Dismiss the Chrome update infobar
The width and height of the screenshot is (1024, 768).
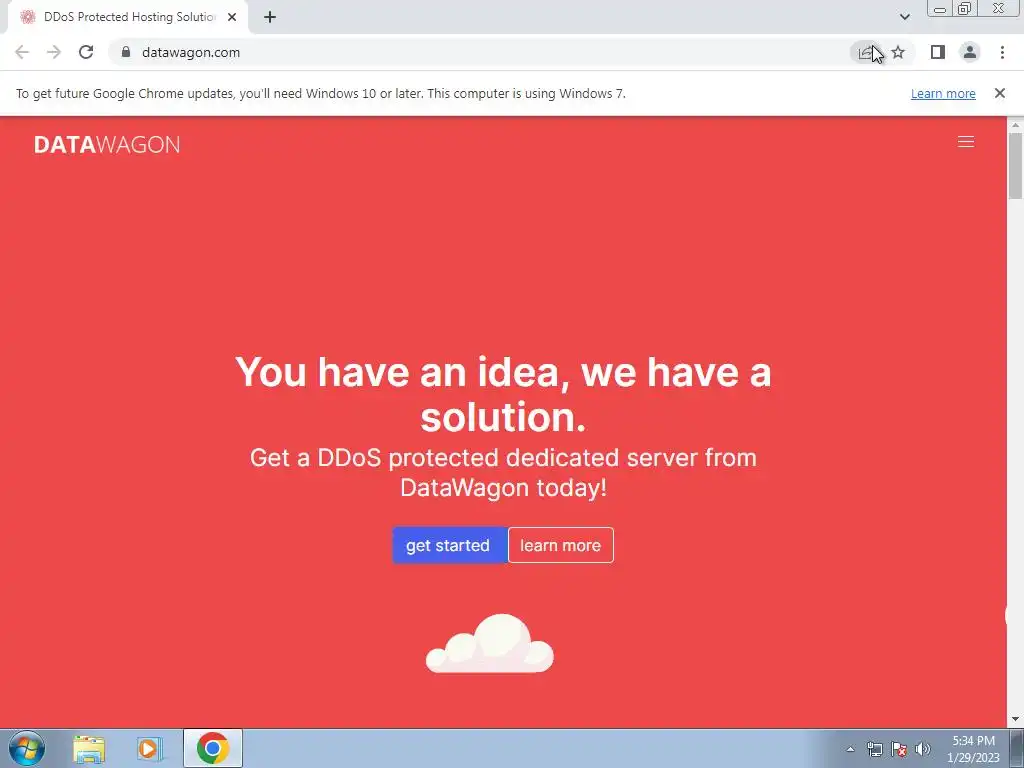click(999, 93)
